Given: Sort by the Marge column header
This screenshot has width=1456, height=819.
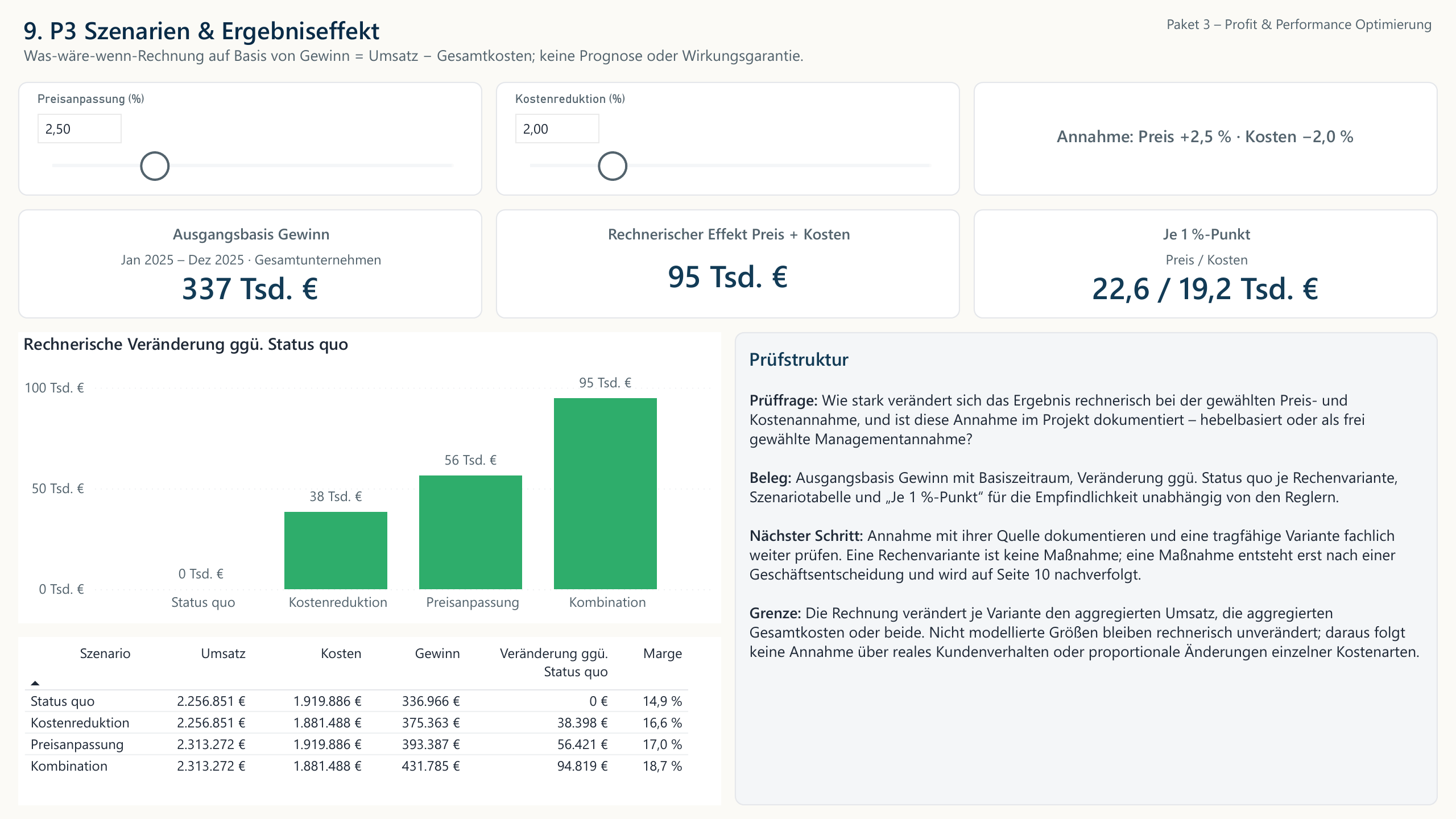Looking at the screenshot, I should [x=662, y=654].
